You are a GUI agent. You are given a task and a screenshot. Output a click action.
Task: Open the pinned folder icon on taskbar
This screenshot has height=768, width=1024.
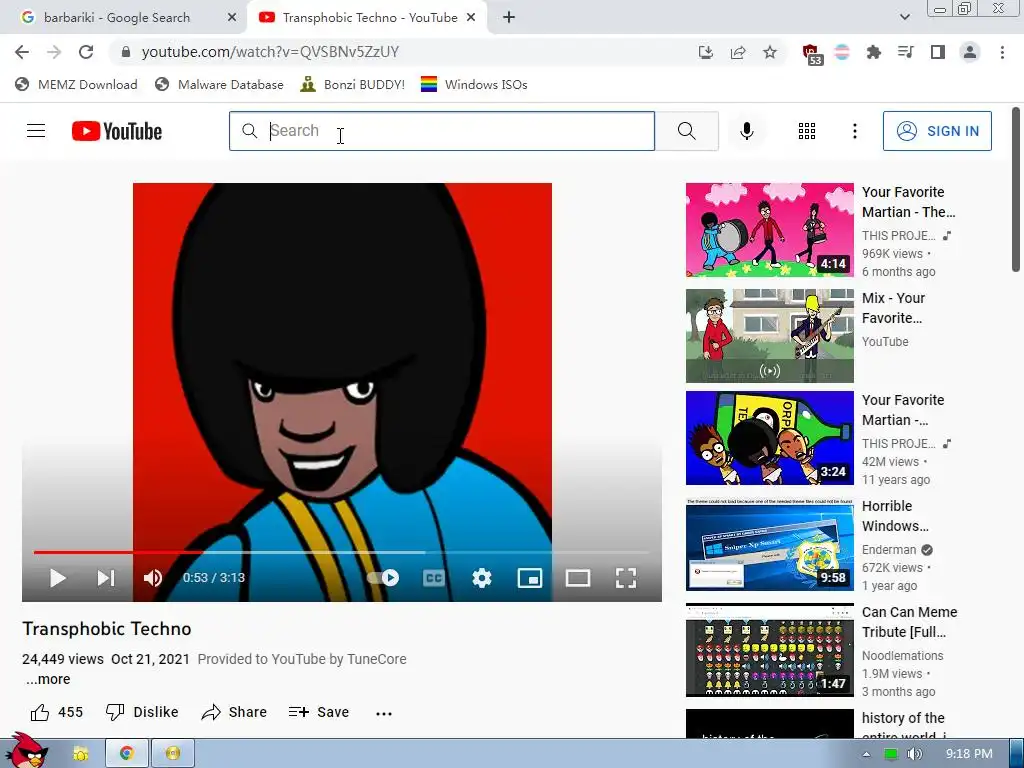click(x=81, y=754)
